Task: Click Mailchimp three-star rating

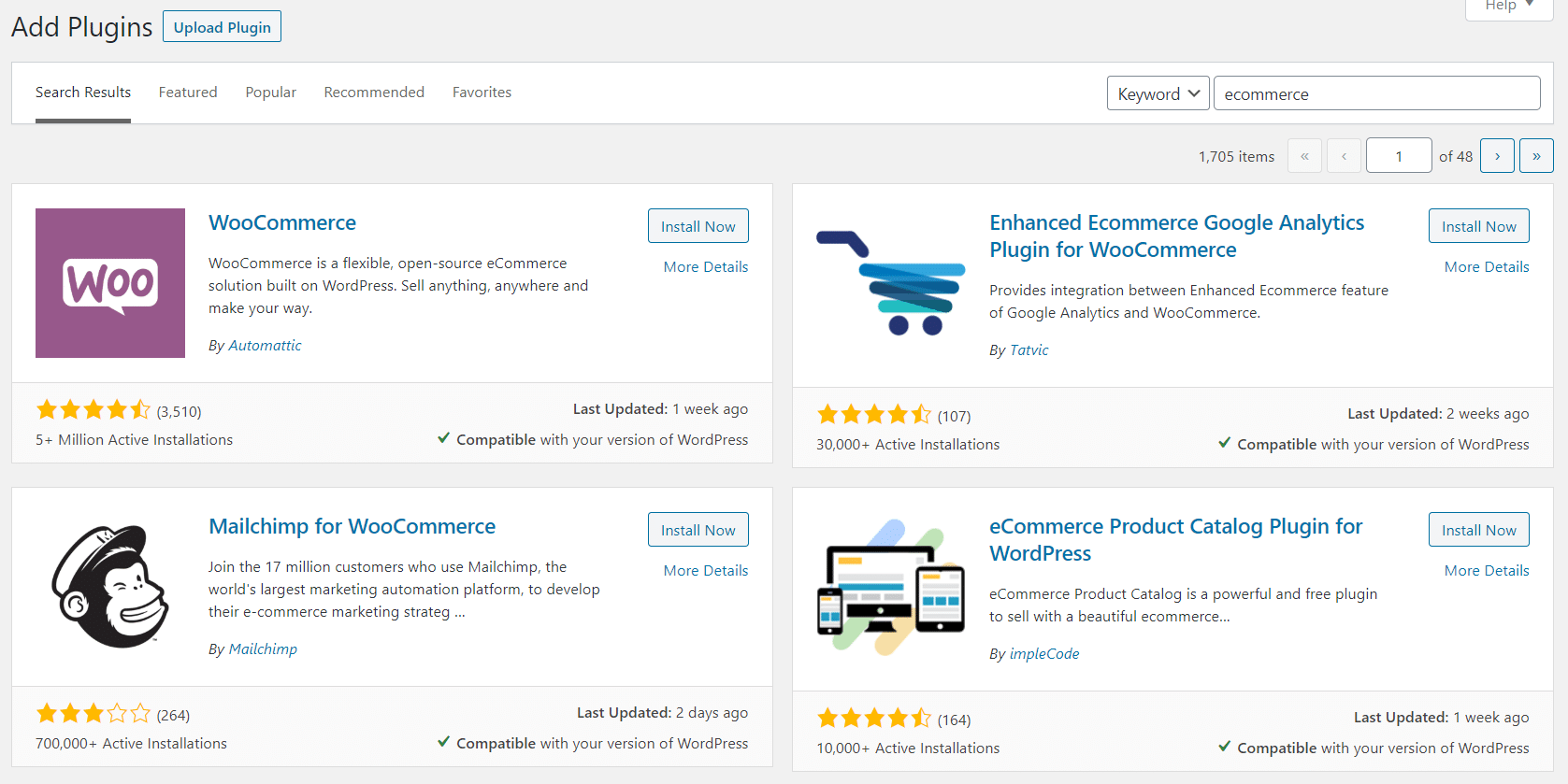Action: [94, 714]
